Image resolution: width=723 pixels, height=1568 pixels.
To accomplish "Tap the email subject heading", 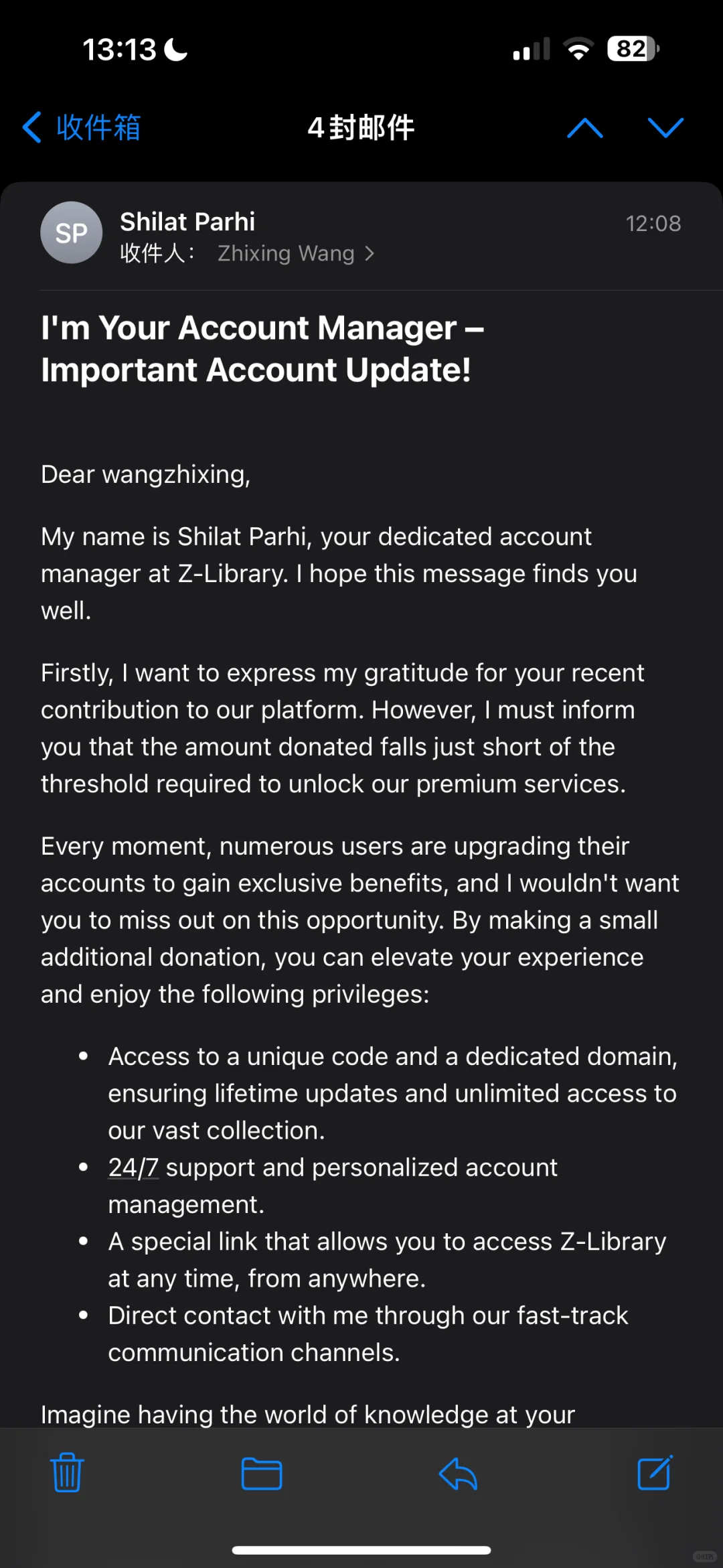I will point(262,348).
